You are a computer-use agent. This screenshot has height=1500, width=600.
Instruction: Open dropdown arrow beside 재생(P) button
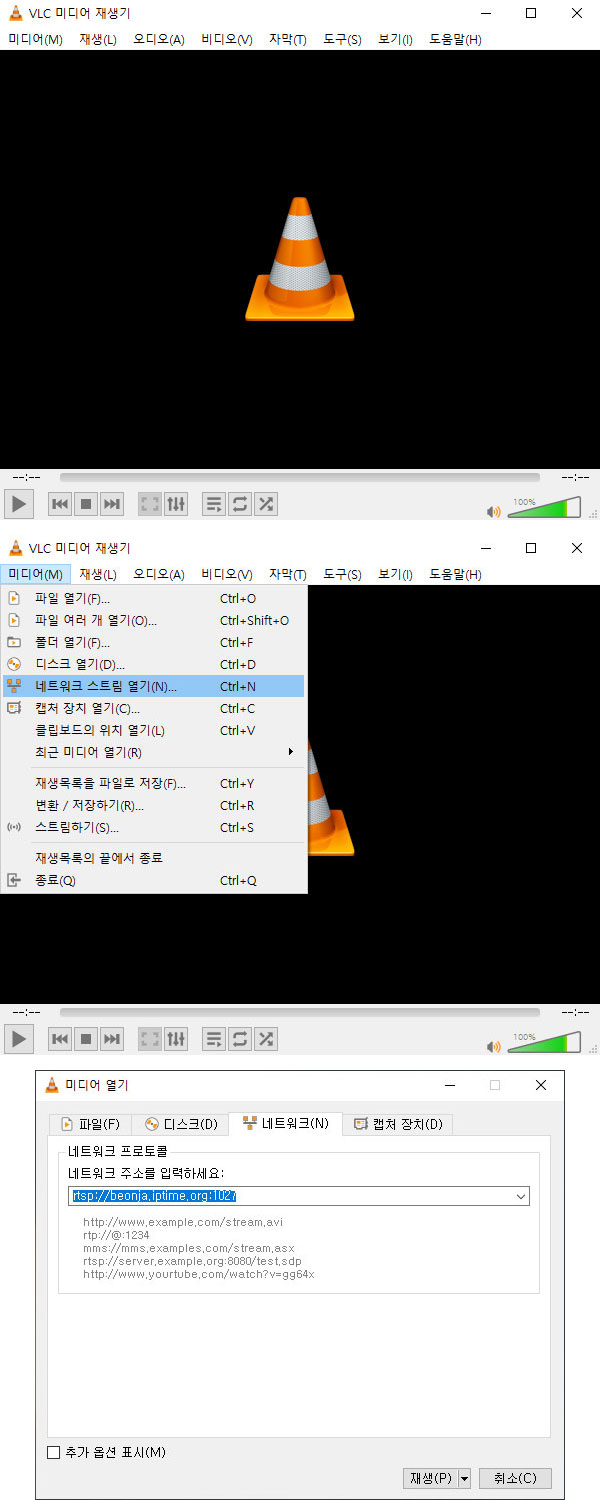[x=464, y=1478]
